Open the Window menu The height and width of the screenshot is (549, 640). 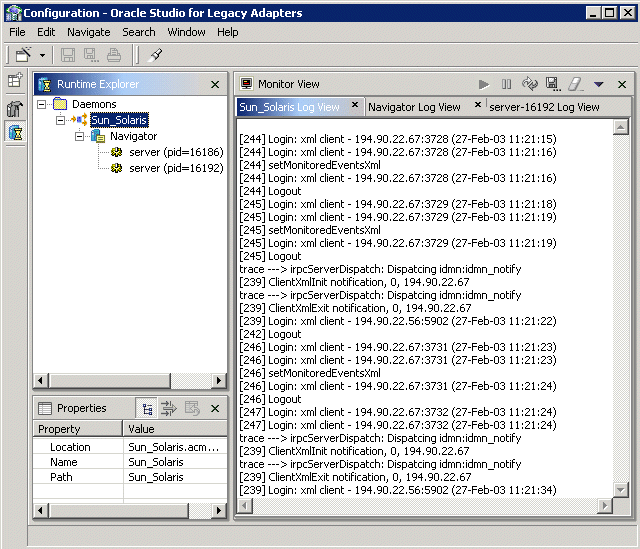click(x=187, y=32)
